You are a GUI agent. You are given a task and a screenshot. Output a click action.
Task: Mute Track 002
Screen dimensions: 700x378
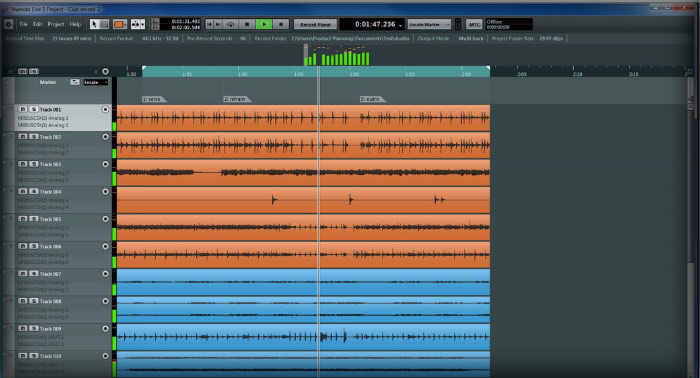[x=22, y=137]
